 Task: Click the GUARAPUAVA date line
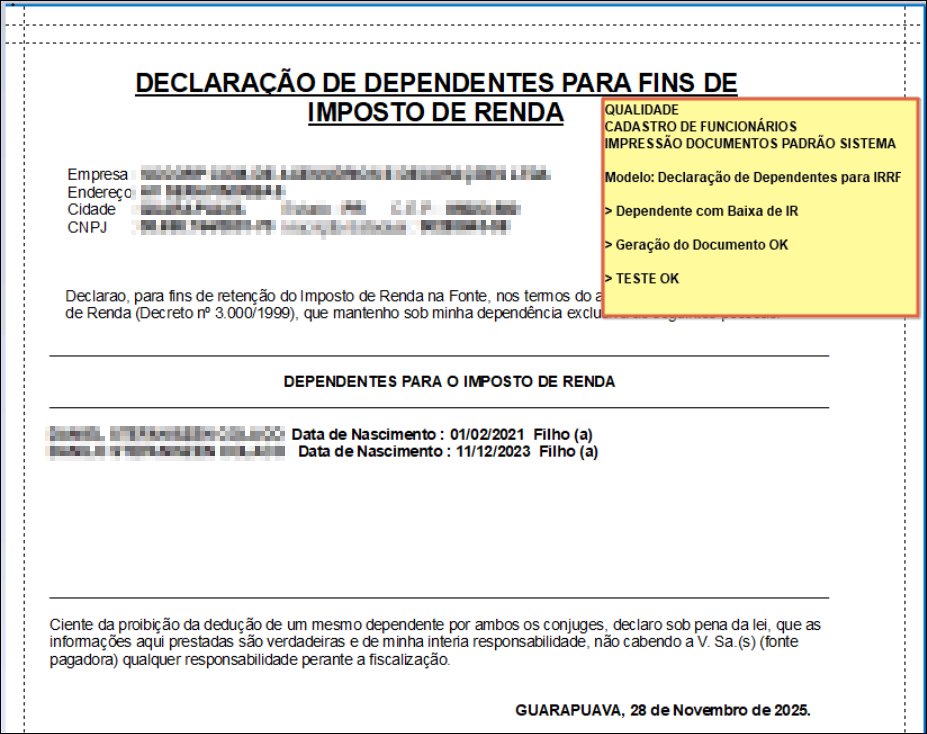[662, 710]
